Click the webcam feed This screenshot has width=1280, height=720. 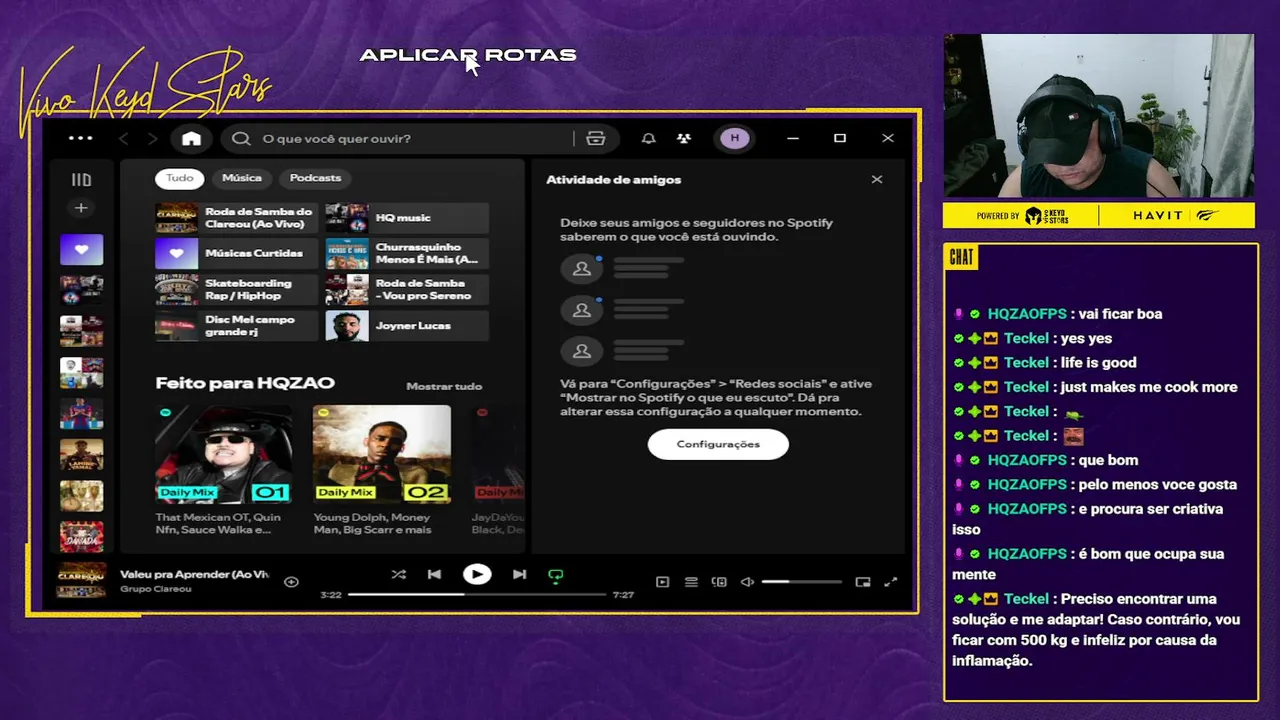tap(1099, 116)
